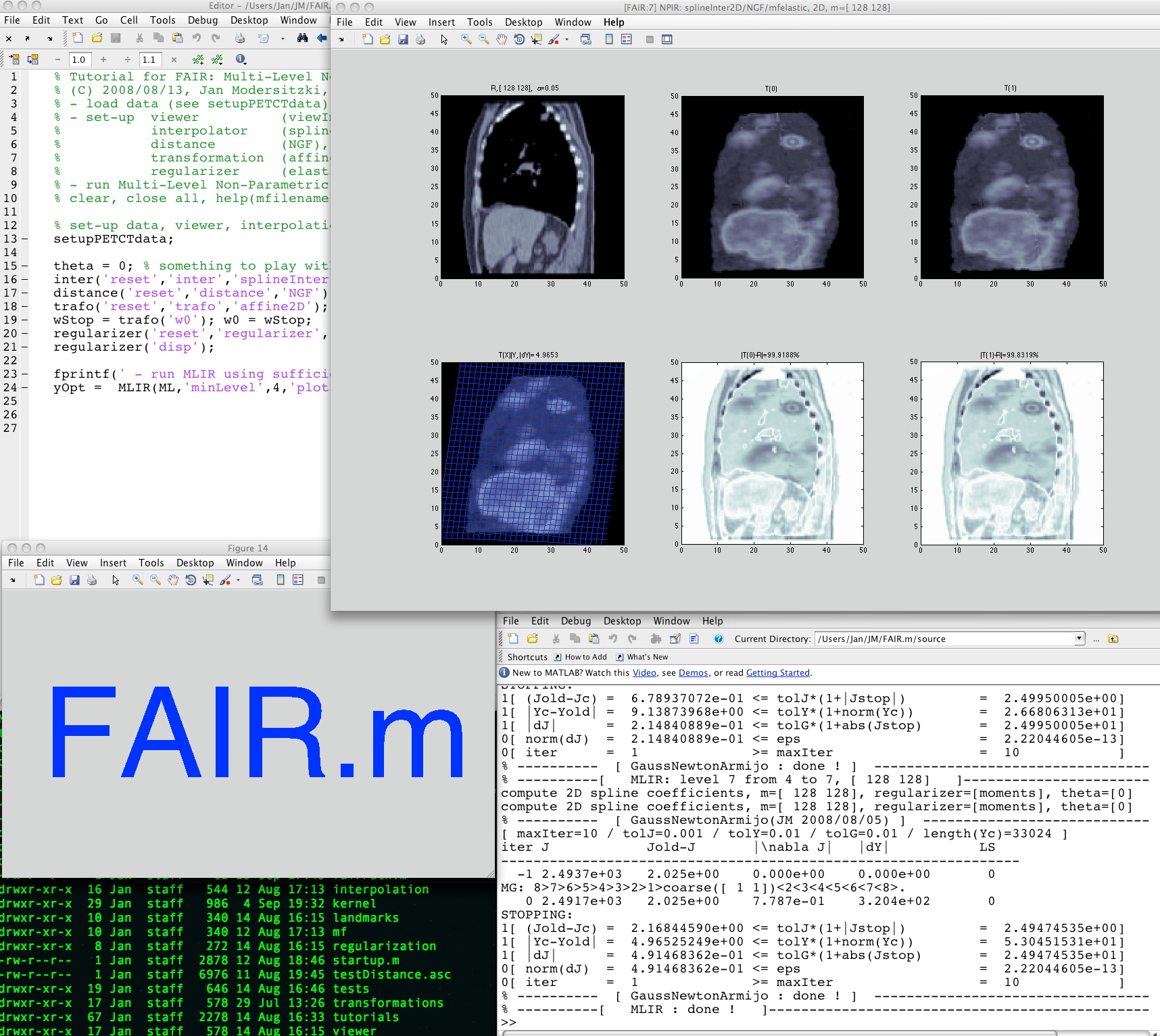Open Insert menu in FAIR:7 window

tap(441, 22)
